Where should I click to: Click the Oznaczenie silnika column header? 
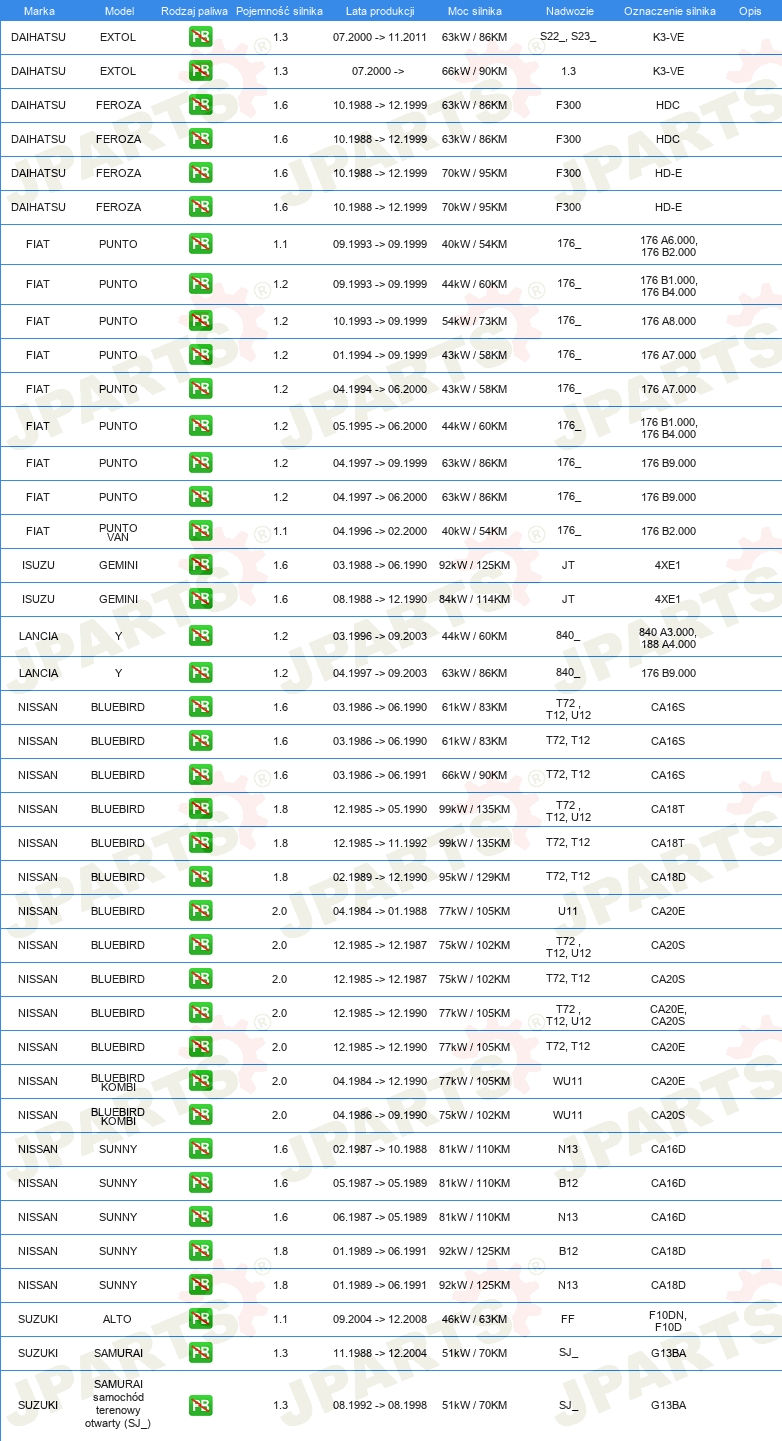(x=669, y=10)
